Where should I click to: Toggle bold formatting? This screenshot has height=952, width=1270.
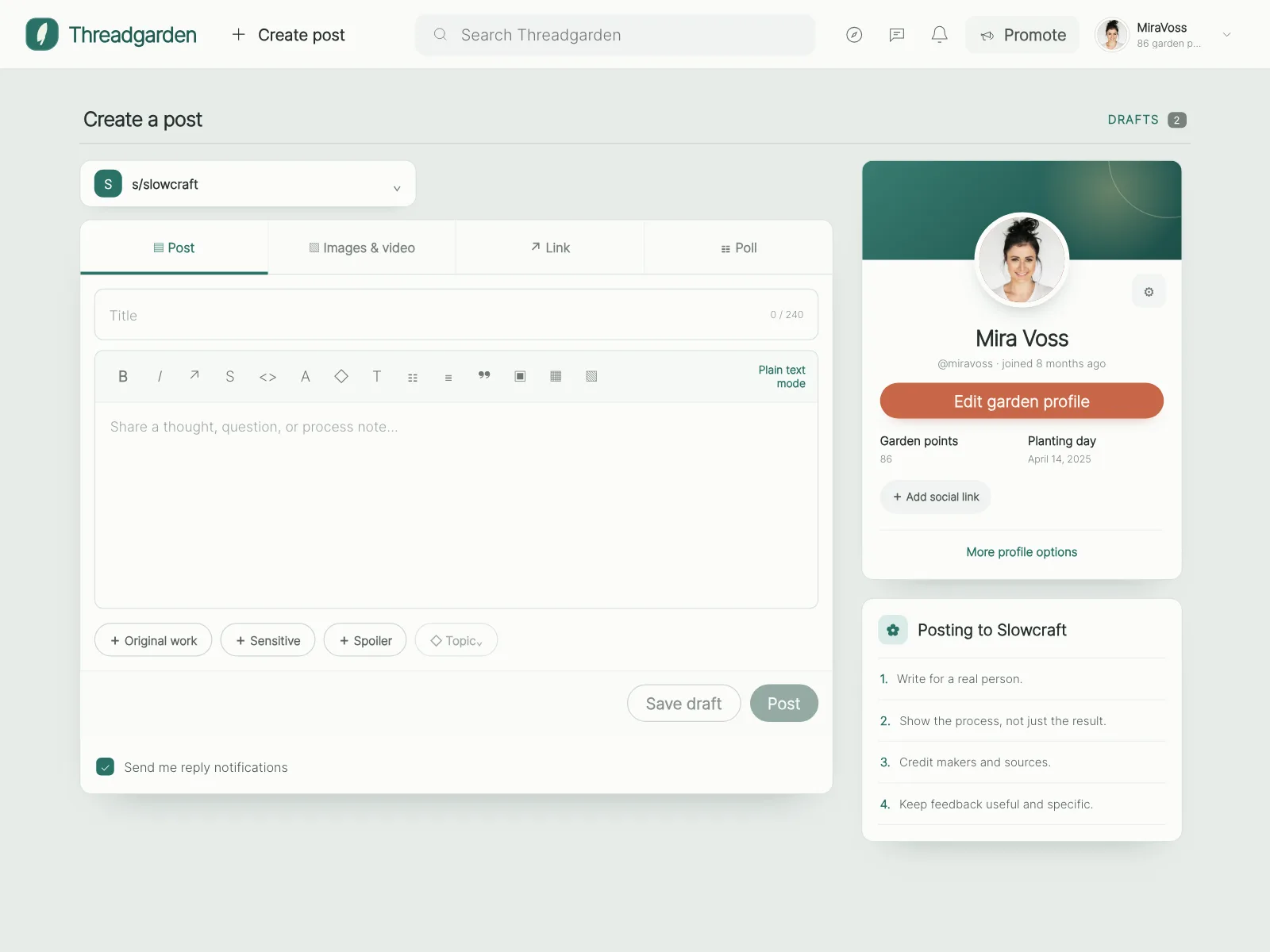tap(123, 377)
